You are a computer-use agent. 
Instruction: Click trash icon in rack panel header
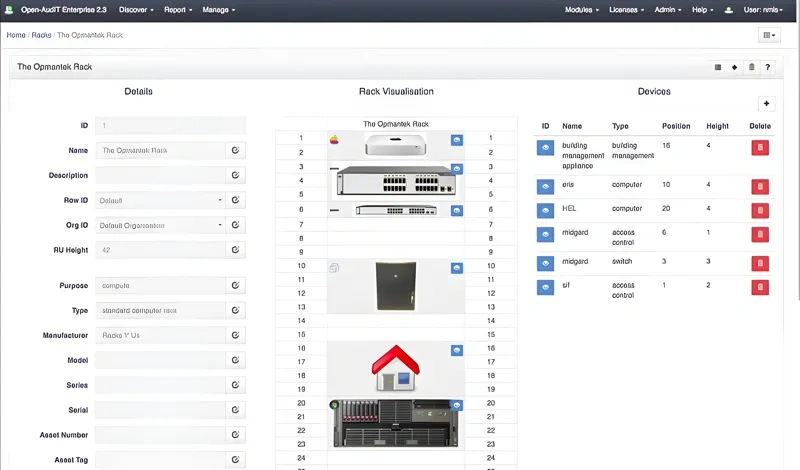pos(752,67)
